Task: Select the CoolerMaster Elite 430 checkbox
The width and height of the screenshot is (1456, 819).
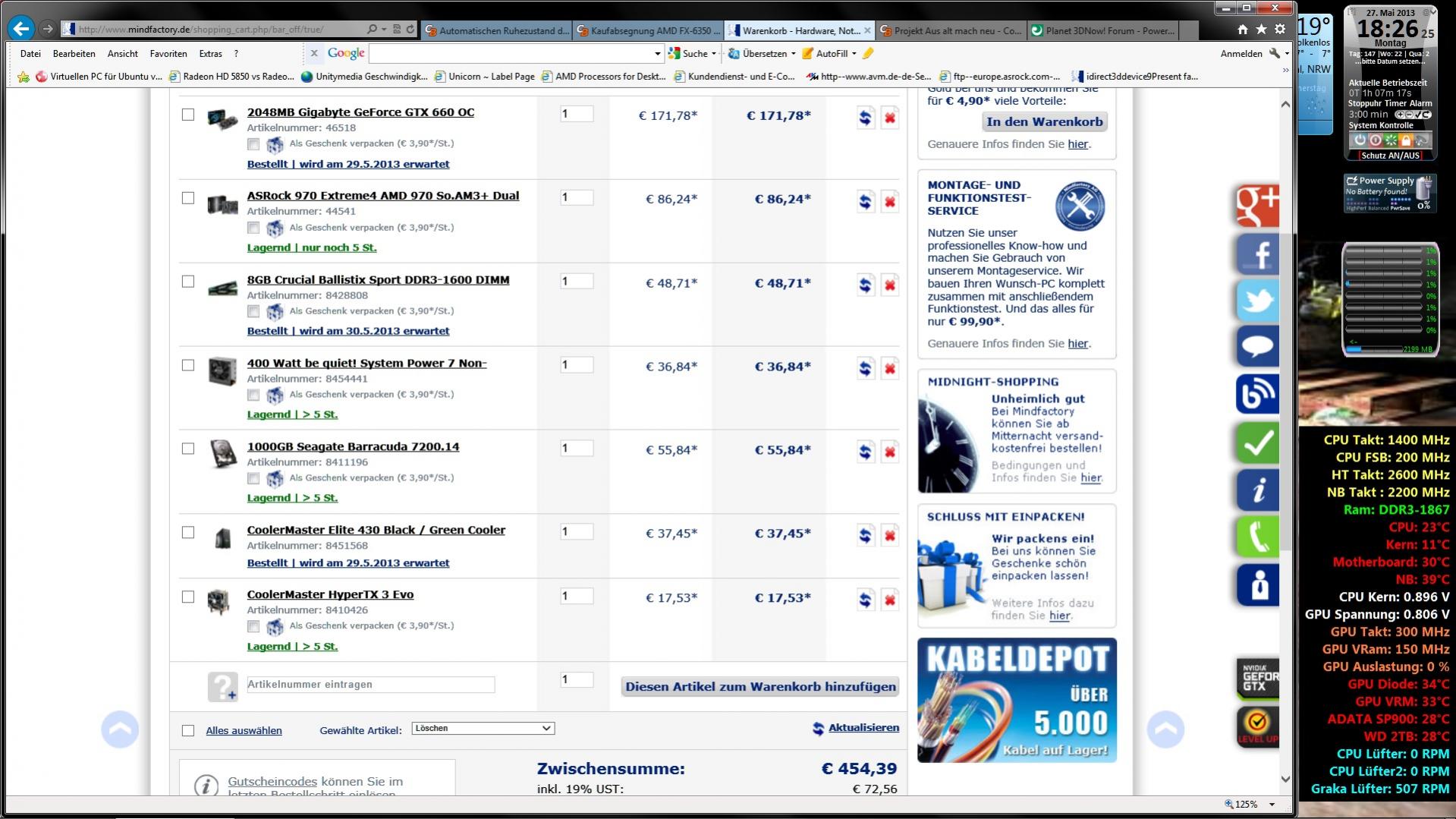Action: [x=188, y=532]
